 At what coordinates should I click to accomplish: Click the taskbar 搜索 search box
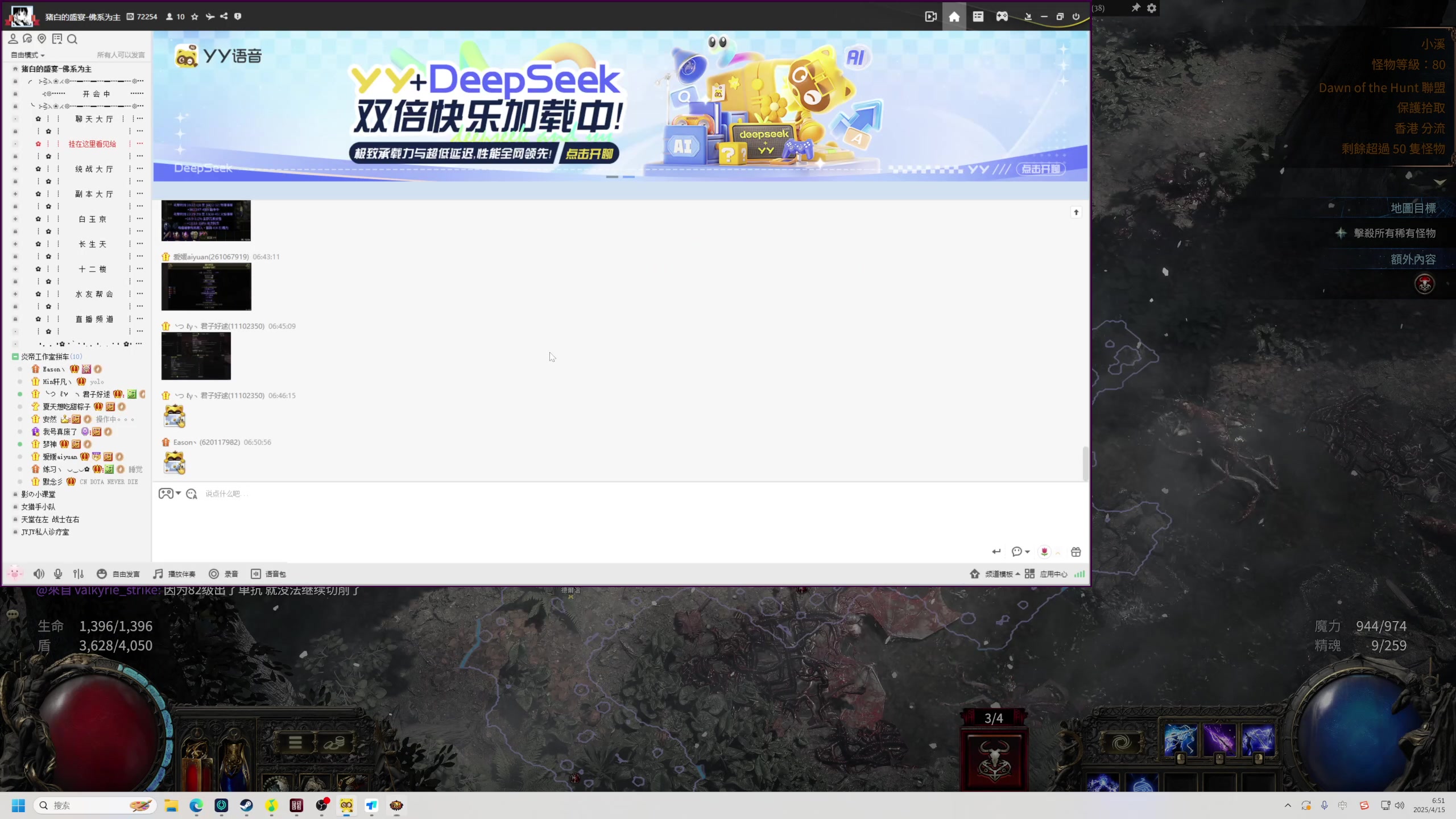click(96, 805)
